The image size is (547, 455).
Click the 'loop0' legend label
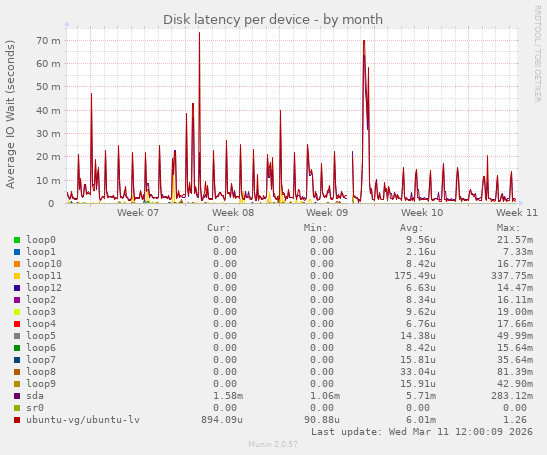point(41,240)
